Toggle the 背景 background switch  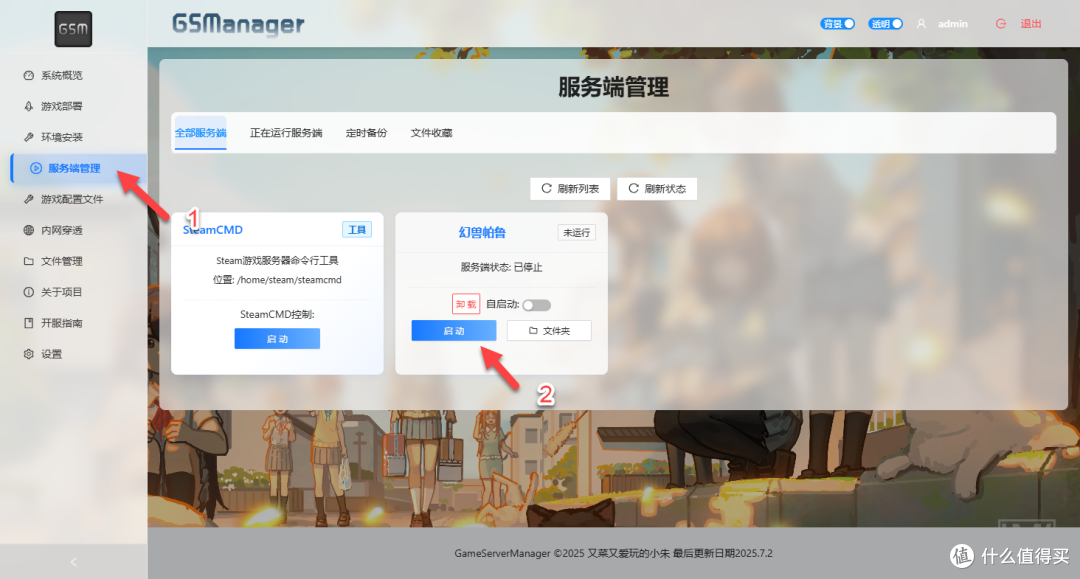click(837, 22)
